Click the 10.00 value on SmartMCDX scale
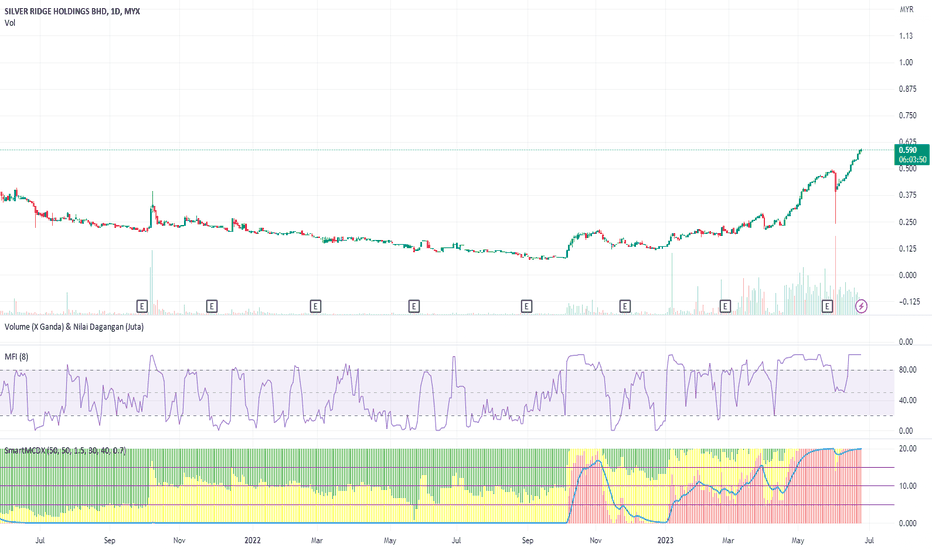The image size is (932, 550). click(908, 486)
